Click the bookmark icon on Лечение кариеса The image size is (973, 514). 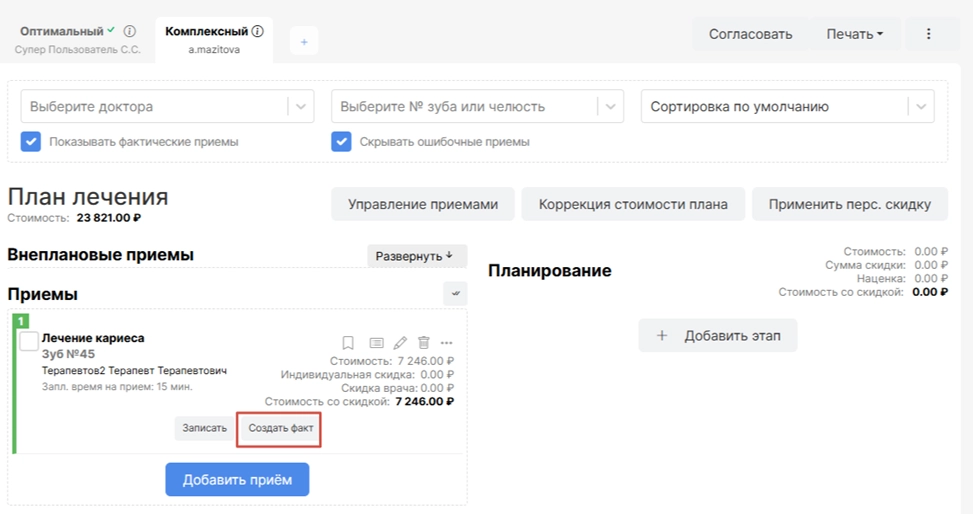(x=349, y=342)
